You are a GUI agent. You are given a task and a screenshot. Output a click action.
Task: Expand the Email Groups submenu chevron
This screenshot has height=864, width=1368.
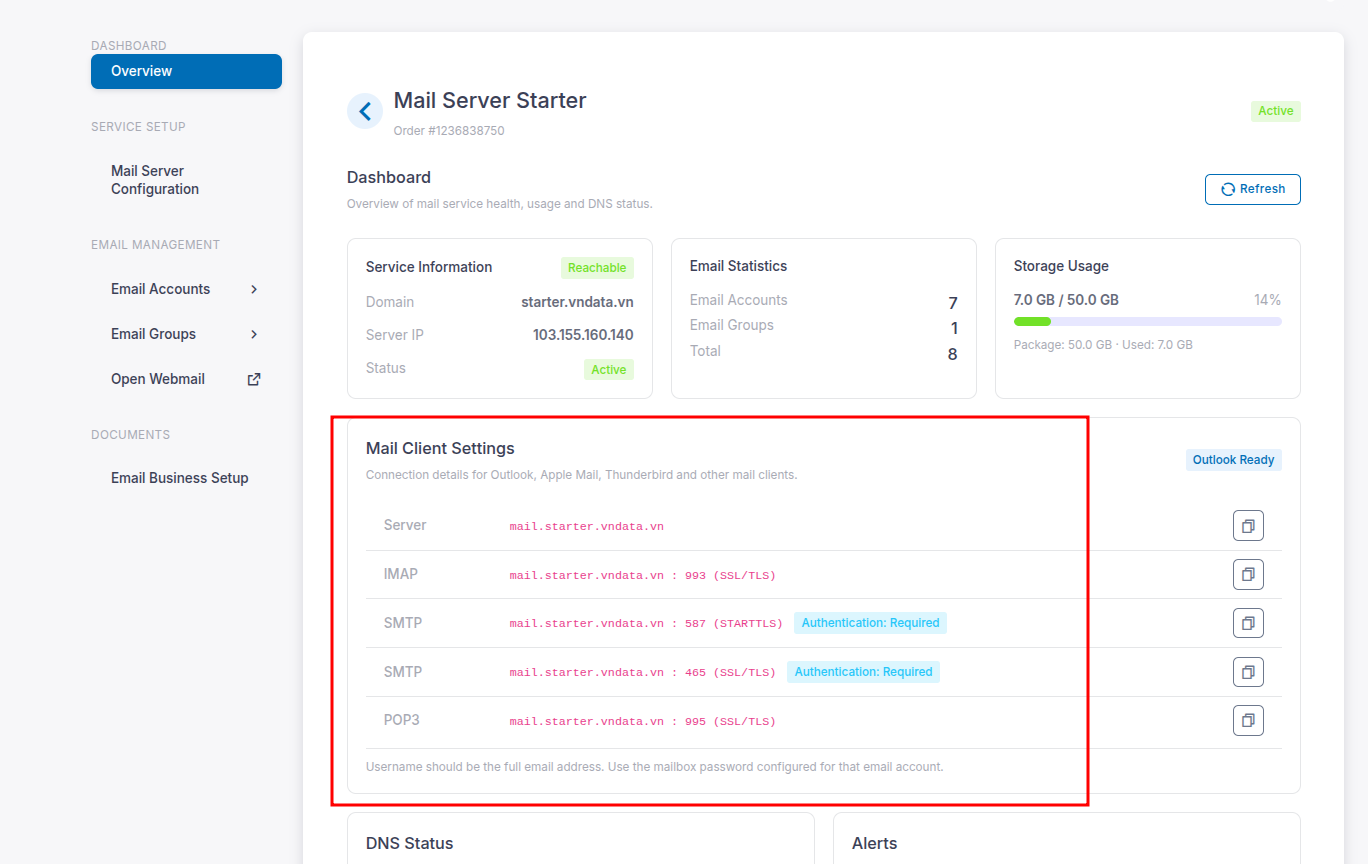coord(254,334)
